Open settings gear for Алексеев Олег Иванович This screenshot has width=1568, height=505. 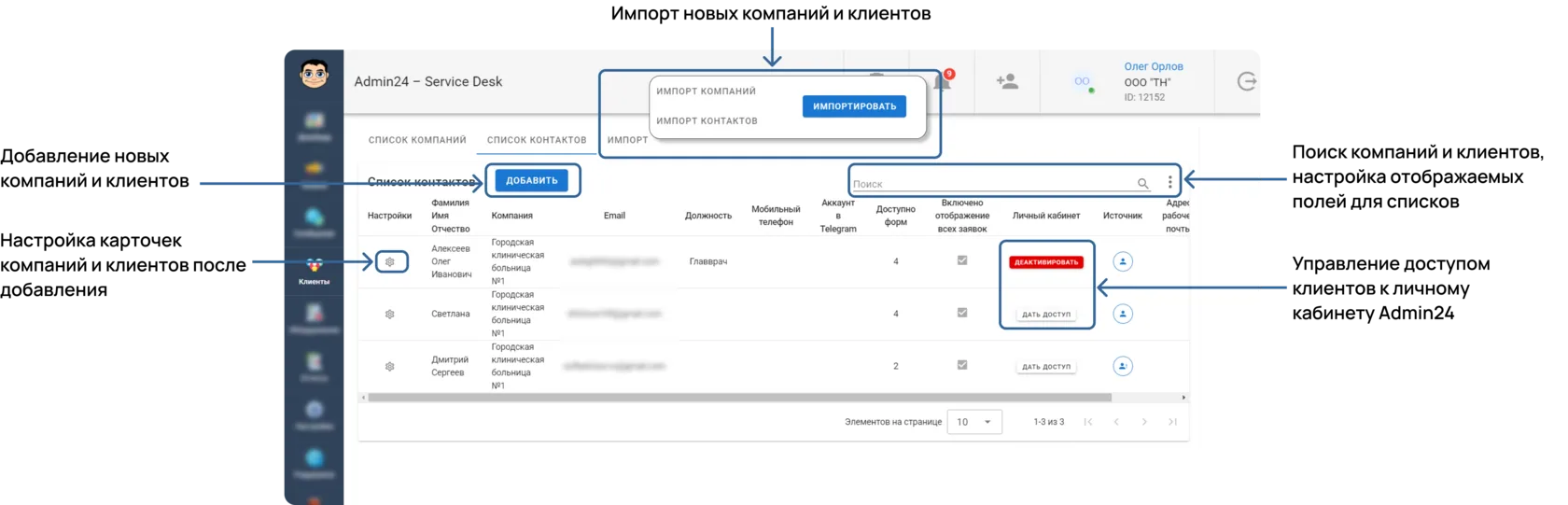390,261
